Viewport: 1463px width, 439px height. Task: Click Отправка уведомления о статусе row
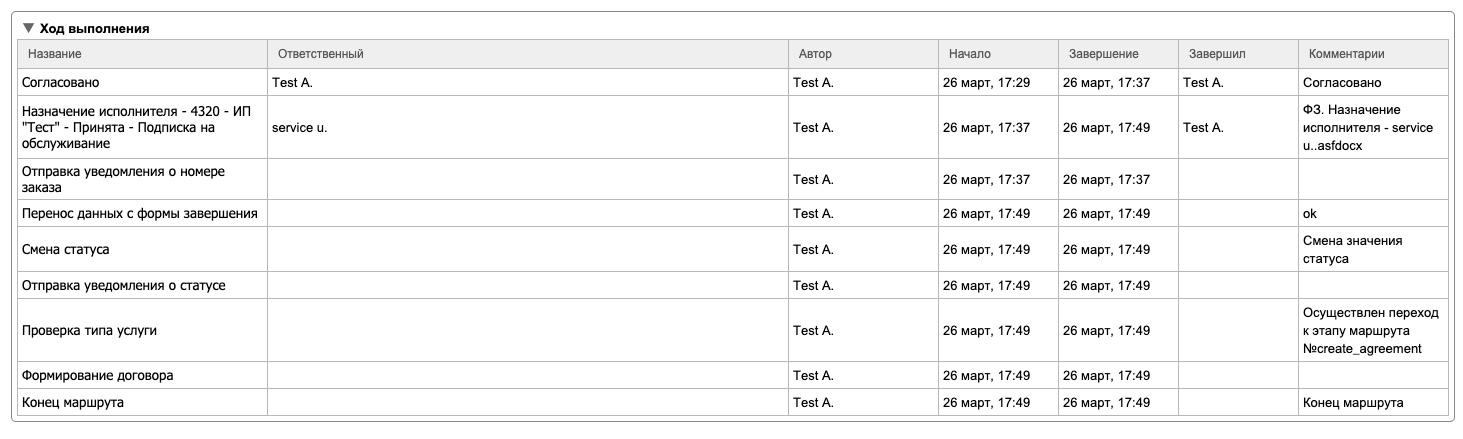pyautogui.click(x=124, y=285)
